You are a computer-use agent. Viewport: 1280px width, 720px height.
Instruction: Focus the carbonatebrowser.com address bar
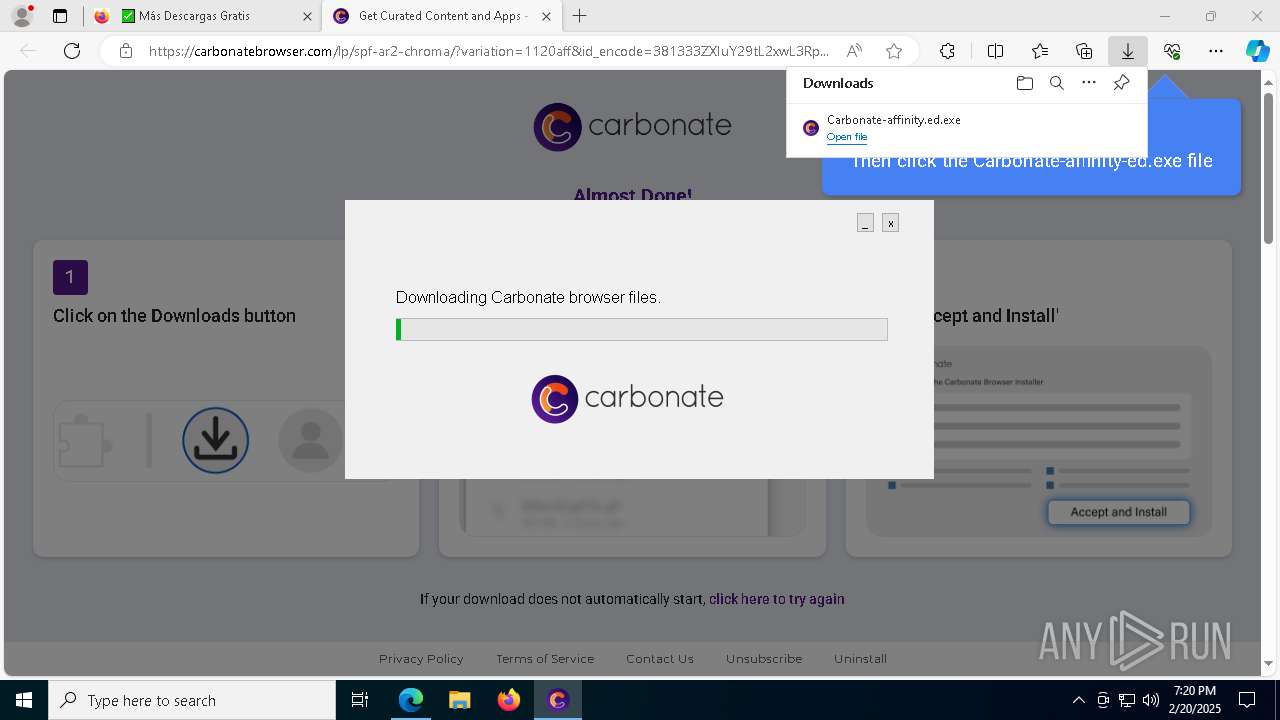(x=489, y=51)
